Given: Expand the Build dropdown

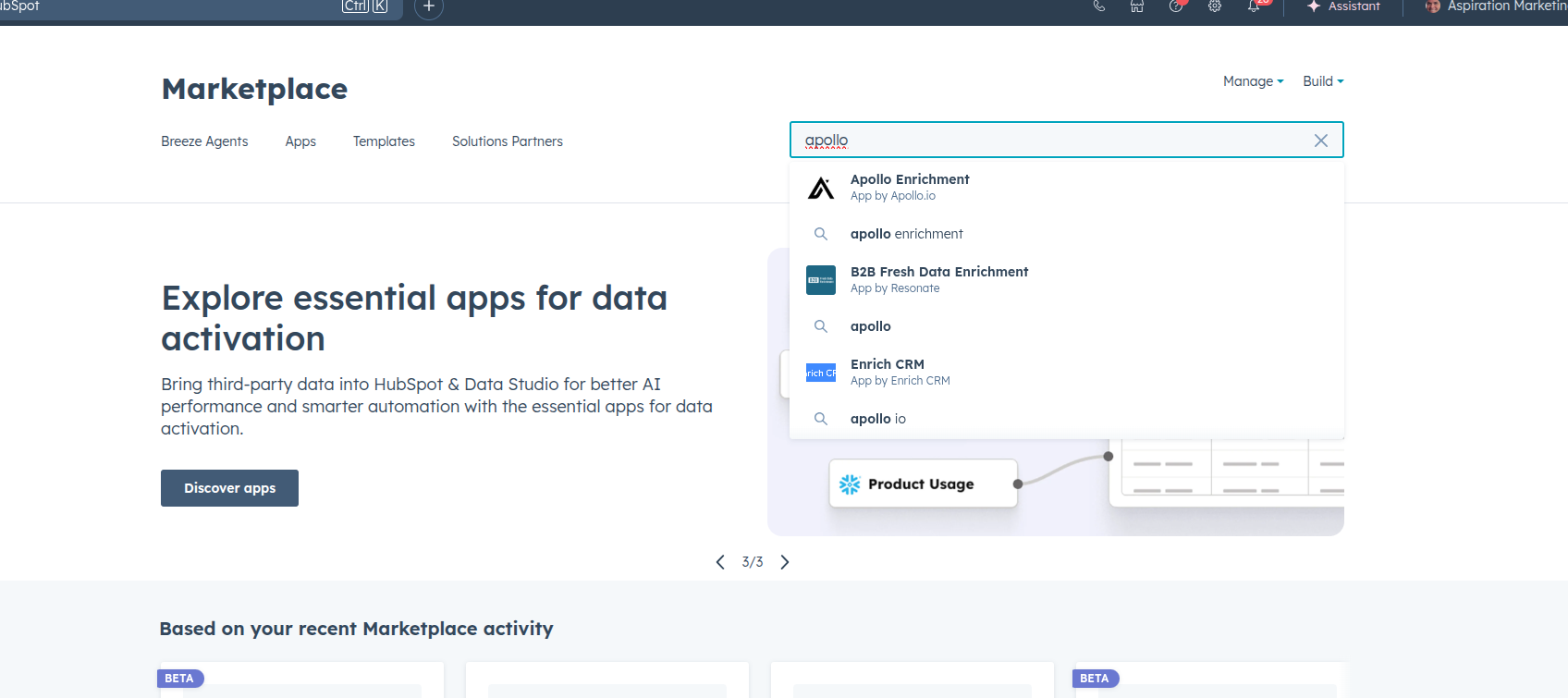Looking at the screenshot, I should (1323, 81).
